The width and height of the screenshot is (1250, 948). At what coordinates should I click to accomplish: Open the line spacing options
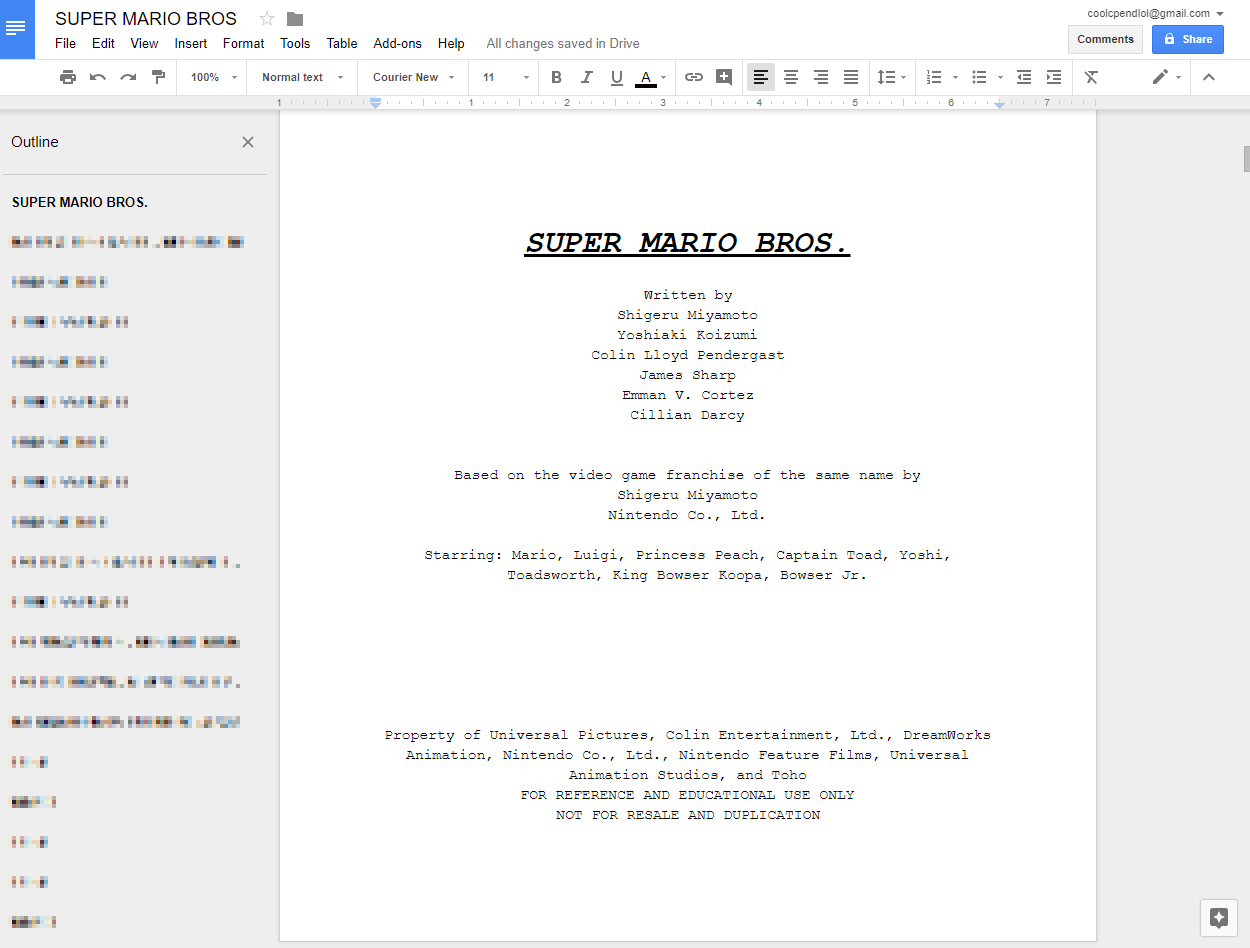pos(891,77)
